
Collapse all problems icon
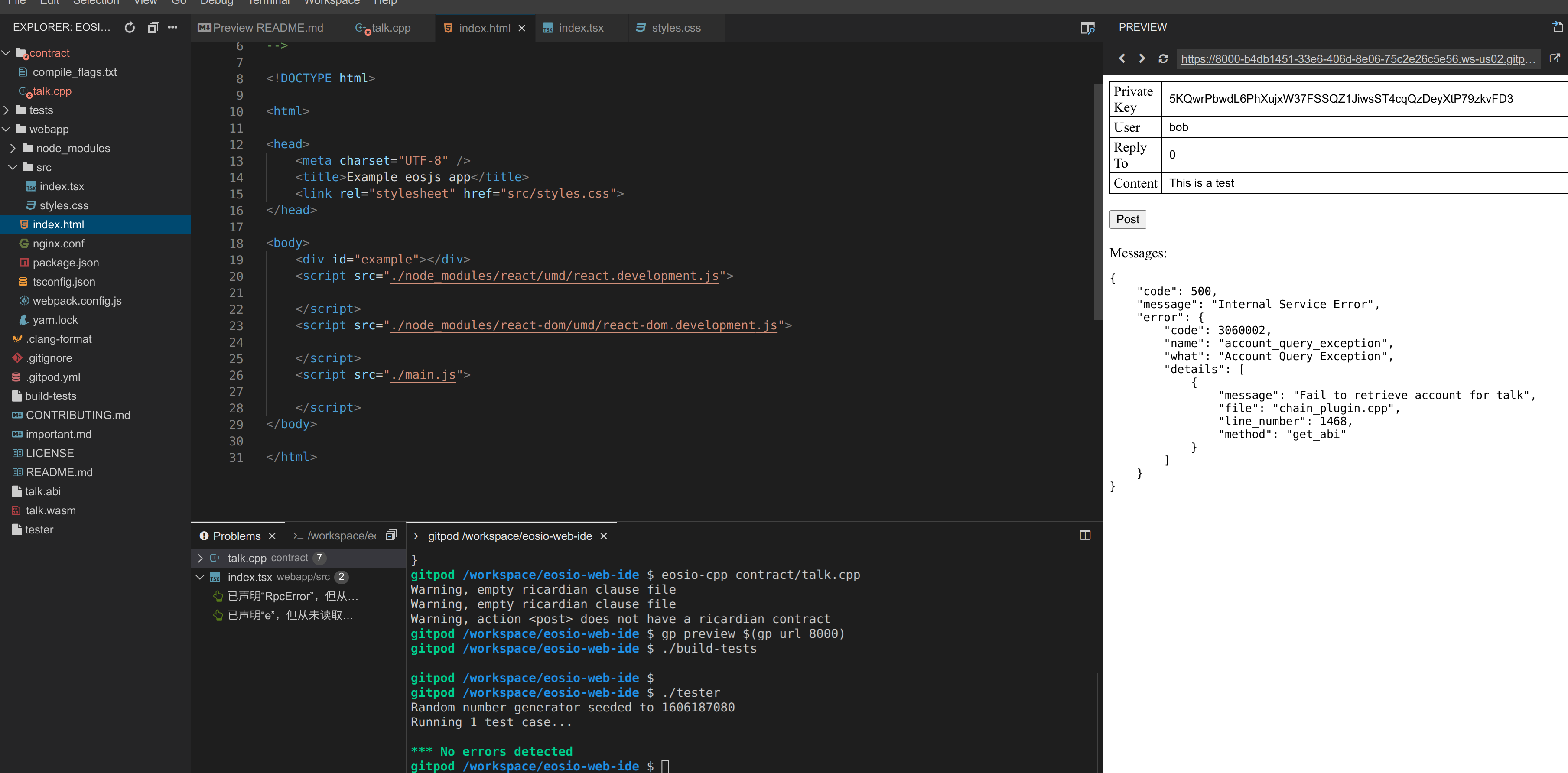click(391, 535)
